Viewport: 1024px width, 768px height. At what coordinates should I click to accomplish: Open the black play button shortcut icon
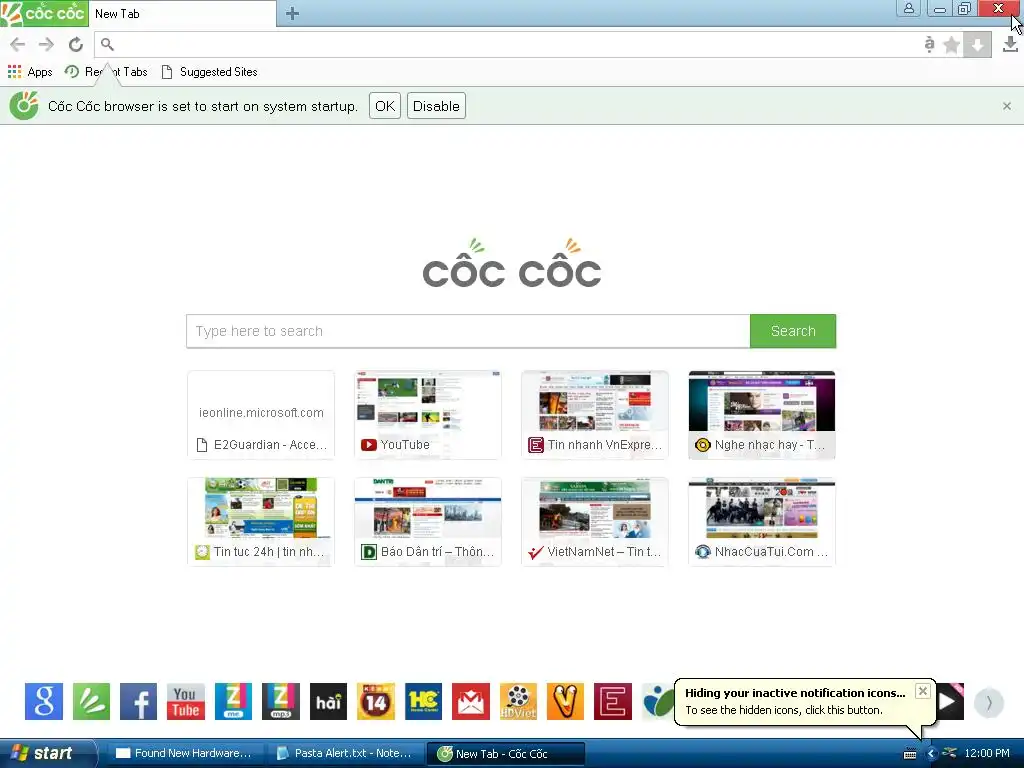[x=950, y=701]
